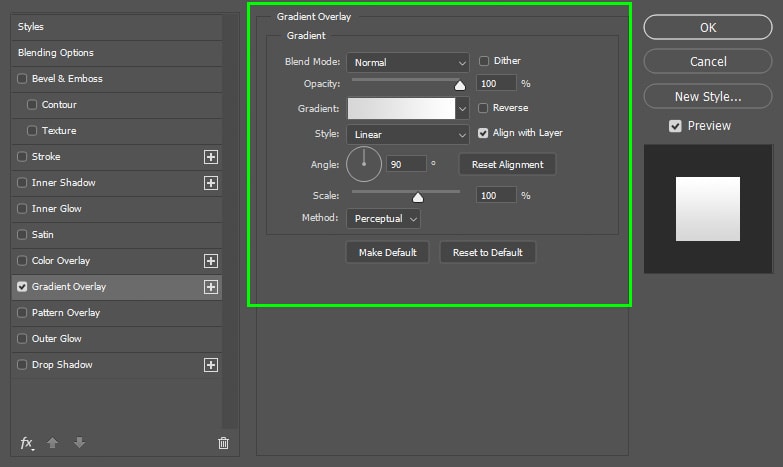783x467 pixels.
Task: Add another Stroke effect with plus icon
Action: coord(211,157)
